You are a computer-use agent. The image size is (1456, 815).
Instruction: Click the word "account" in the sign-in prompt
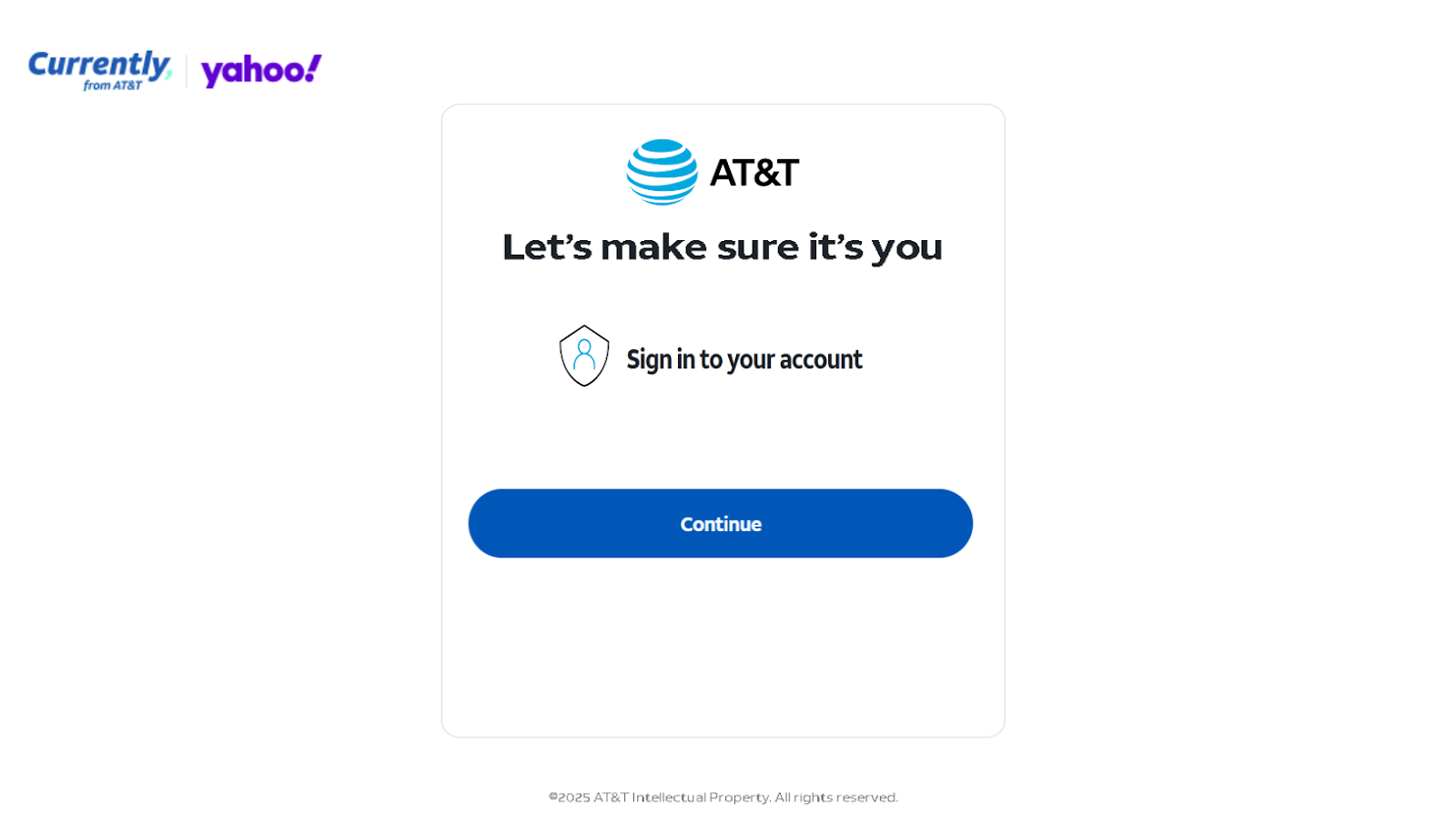[x=821, y=360]
